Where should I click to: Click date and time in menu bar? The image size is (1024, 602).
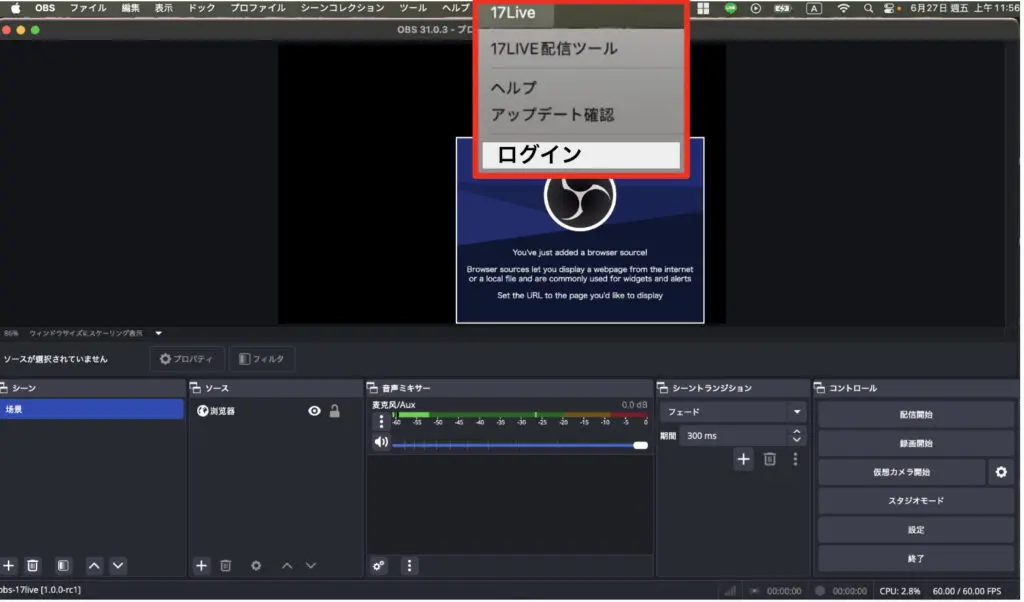click(x=965, y=8)
